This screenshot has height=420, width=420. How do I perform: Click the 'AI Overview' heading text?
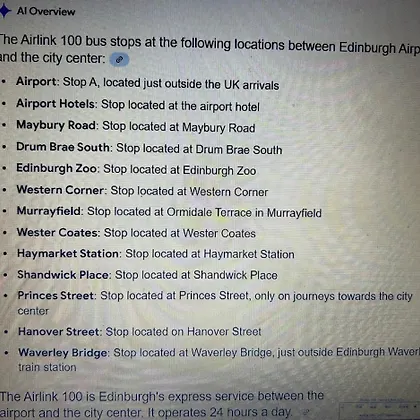(46, 11)
